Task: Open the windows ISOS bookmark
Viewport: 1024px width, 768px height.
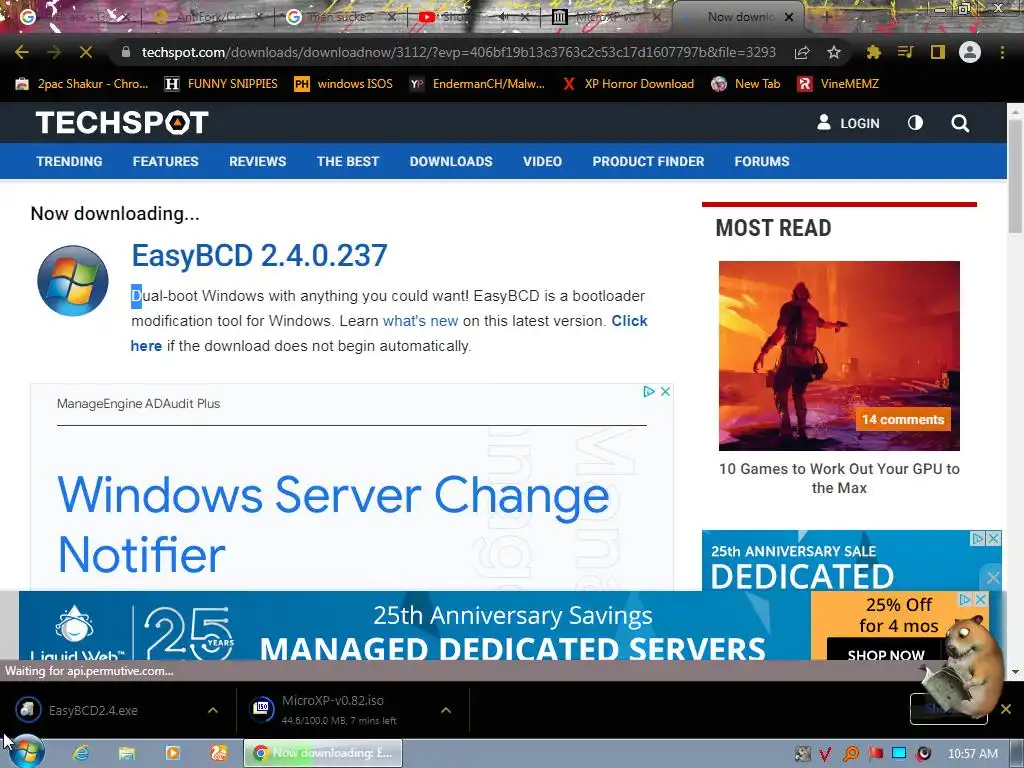Action: (x=343, y=84)
